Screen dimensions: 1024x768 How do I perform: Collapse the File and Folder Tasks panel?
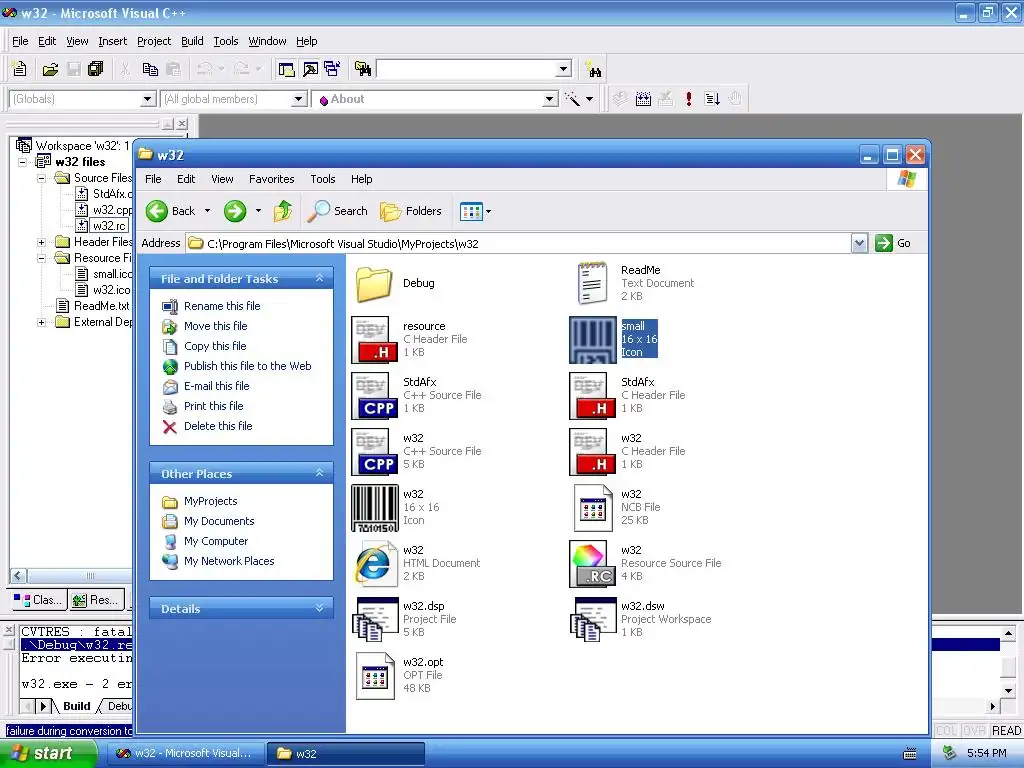pos(319,278)
